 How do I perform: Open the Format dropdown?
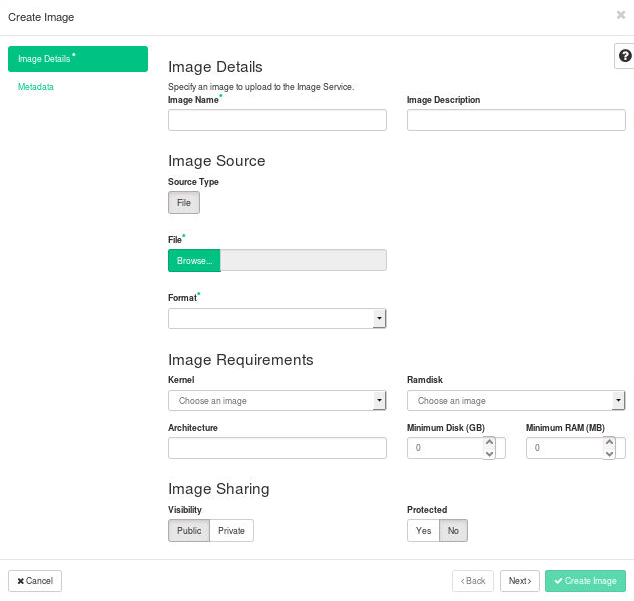coord(277,318)
